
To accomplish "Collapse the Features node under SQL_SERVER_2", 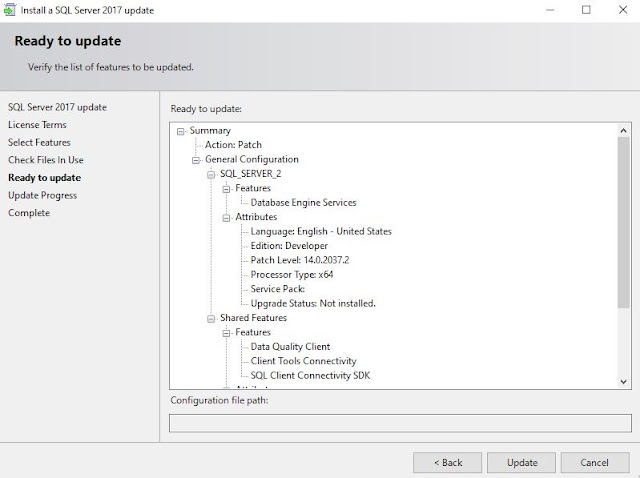I will click(x=226, y=189).
